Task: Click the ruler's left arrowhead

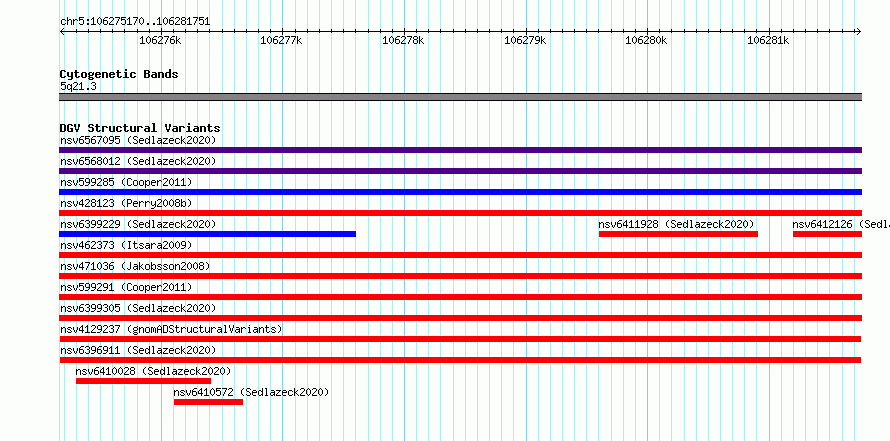Action: tap(62, 31)
